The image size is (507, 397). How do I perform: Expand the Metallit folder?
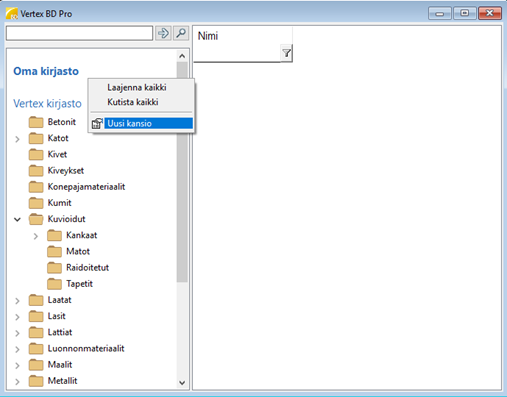click(x=17, y=381)
